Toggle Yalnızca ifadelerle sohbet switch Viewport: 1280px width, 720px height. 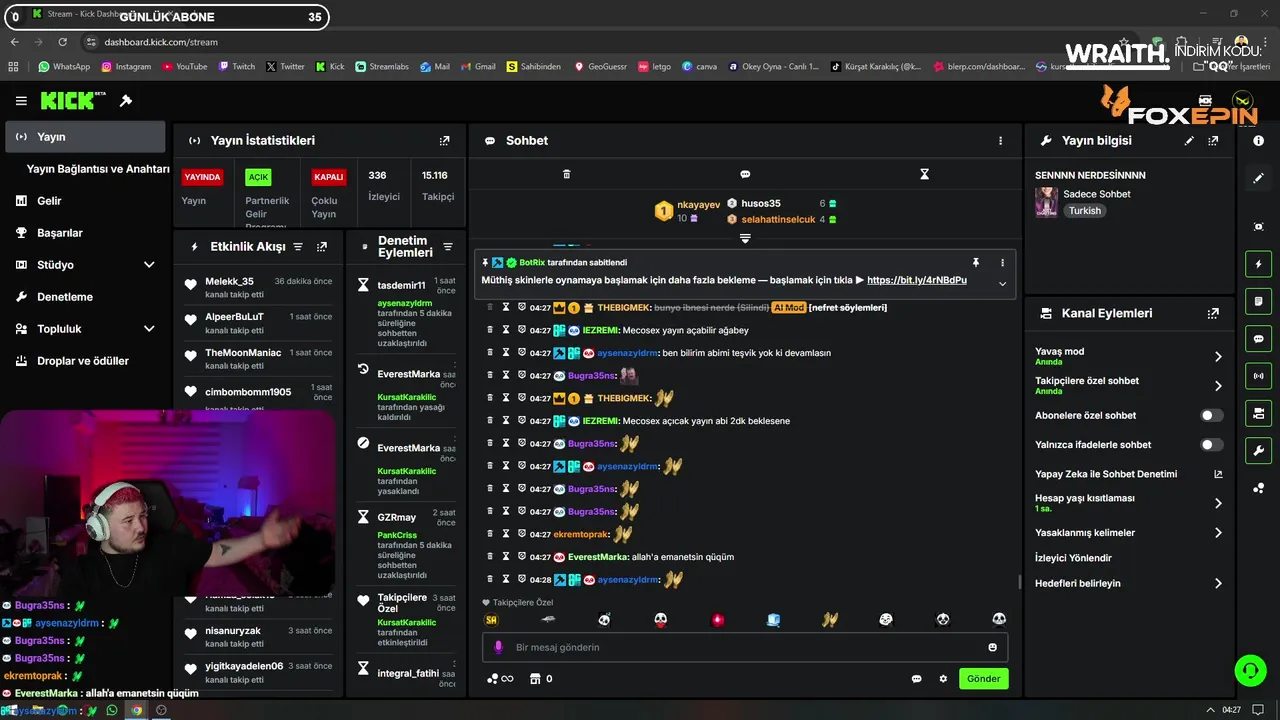1211,445
